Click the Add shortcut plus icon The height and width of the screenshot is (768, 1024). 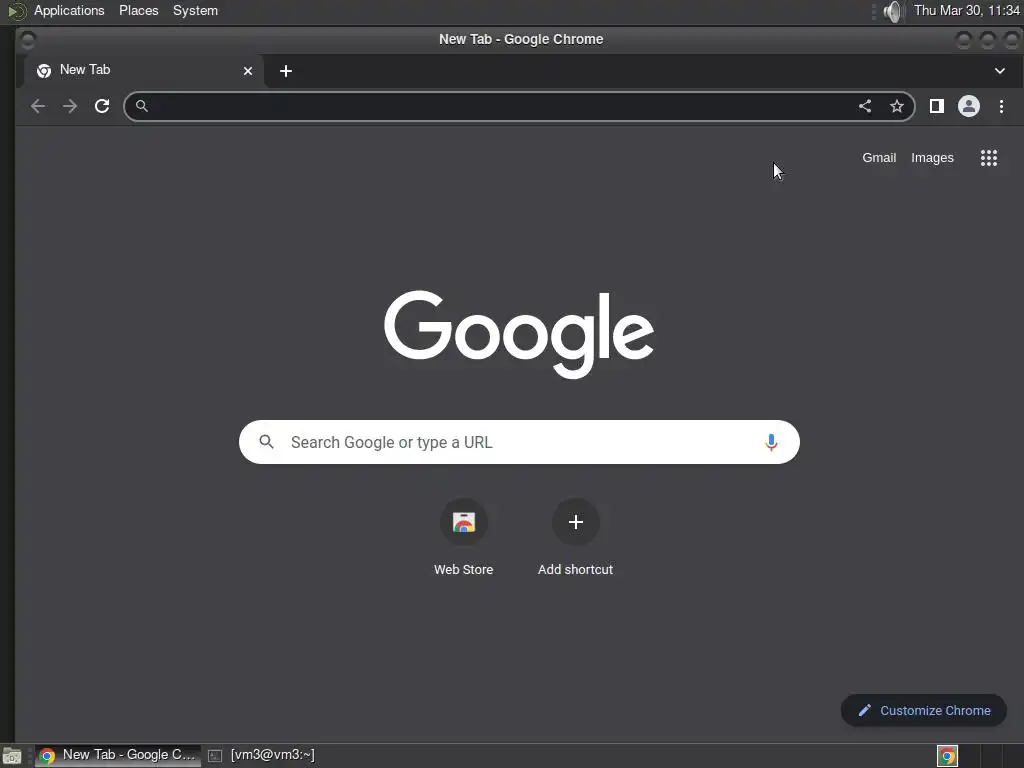(575, 522)
